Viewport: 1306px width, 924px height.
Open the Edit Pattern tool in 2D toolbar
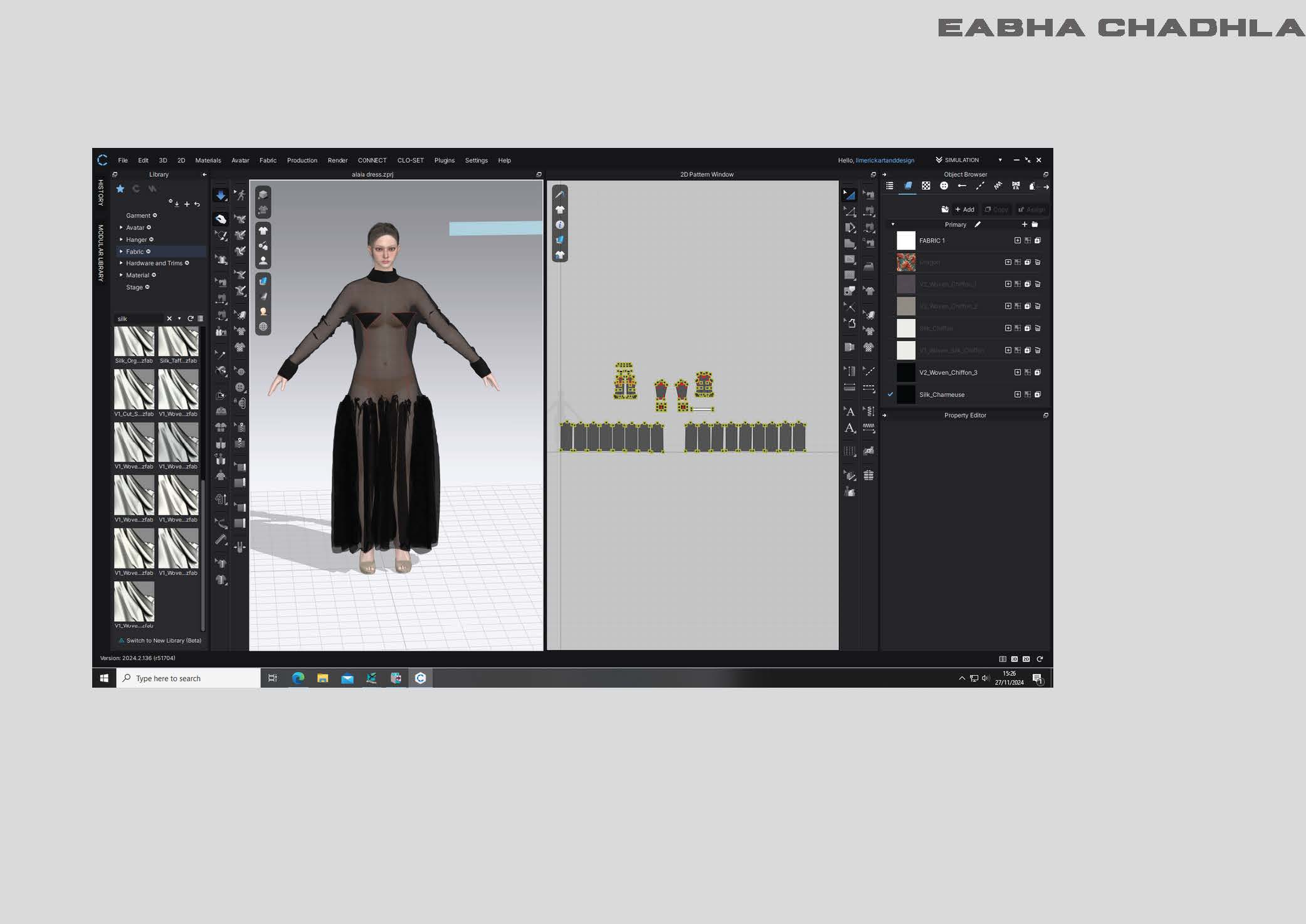pos(850,211)
